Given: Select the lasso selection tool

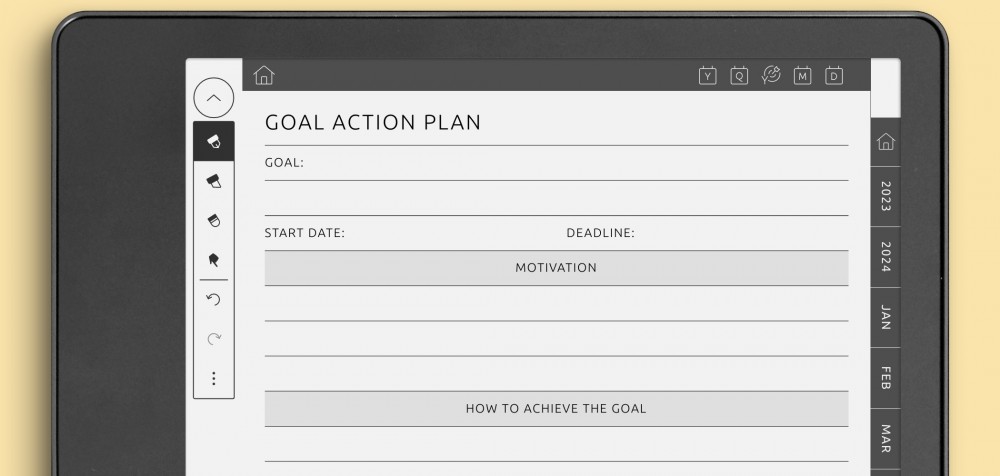Looking at the screenshot, I should (213, 260).
